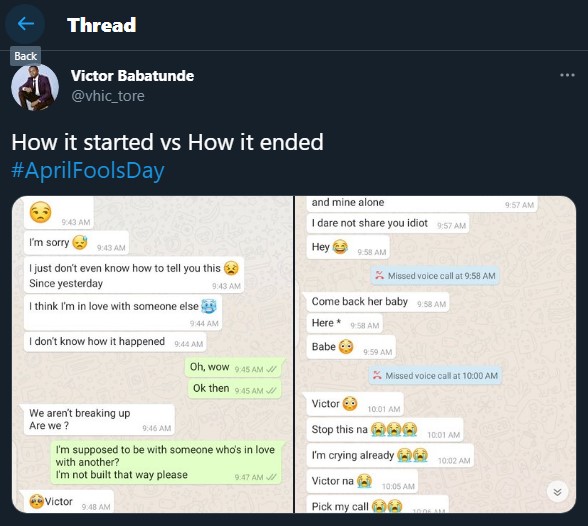Open Victor Babatunde's profile picture

click(x=35, y=88)
